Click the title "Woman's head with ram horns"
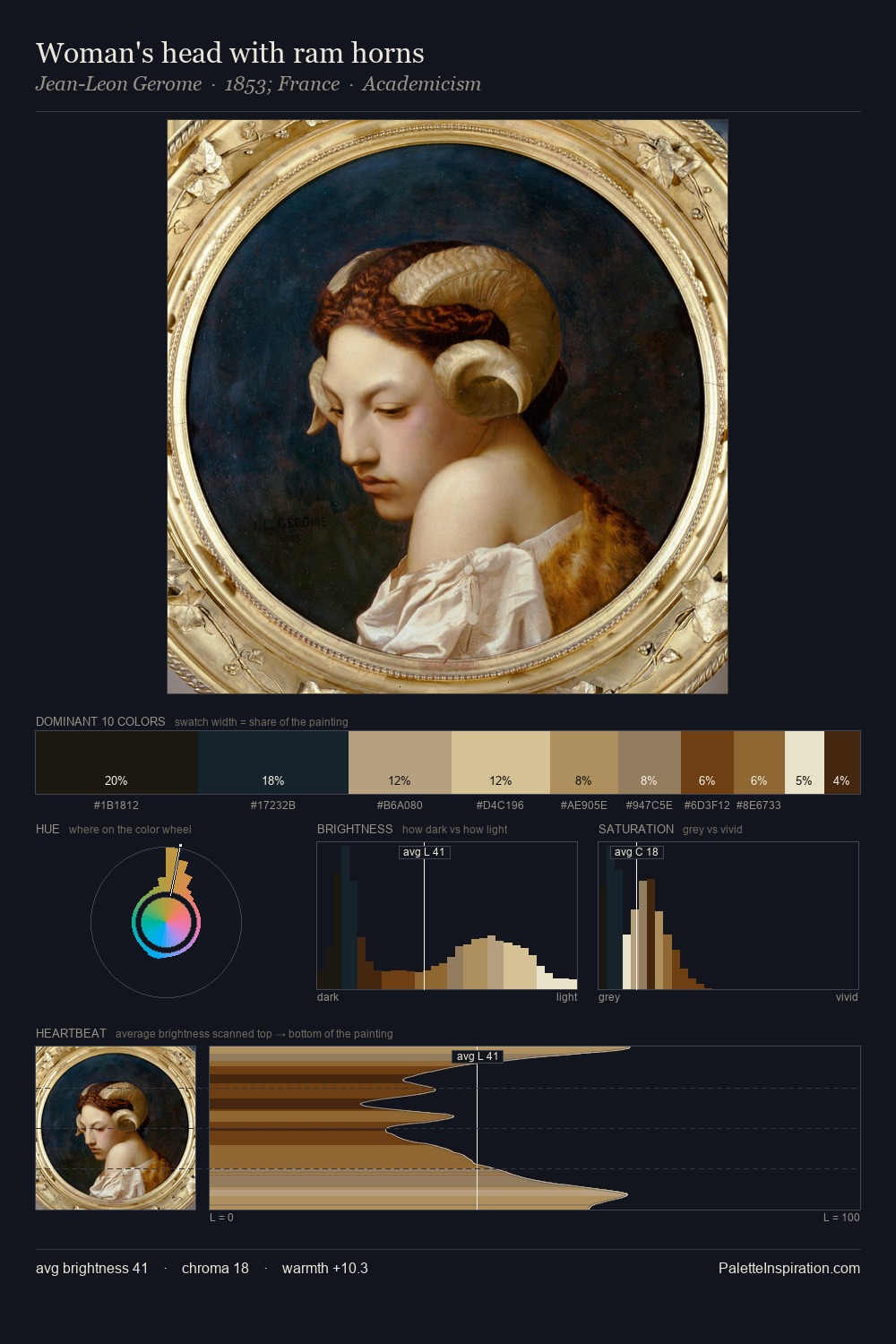Image resolution: width=896 pixels, height=1344 pixels. pyautogui.click(x=230, y=54)
